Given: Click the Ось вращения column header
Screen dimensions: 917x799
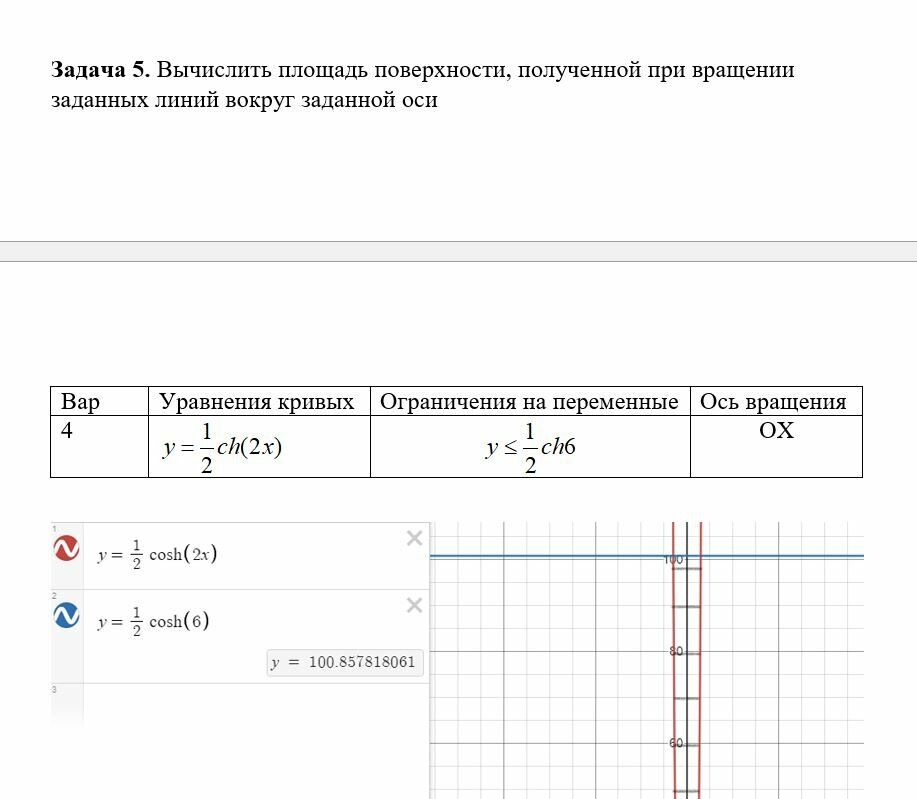Looking at the screenshot, I should tap(776, 401).
